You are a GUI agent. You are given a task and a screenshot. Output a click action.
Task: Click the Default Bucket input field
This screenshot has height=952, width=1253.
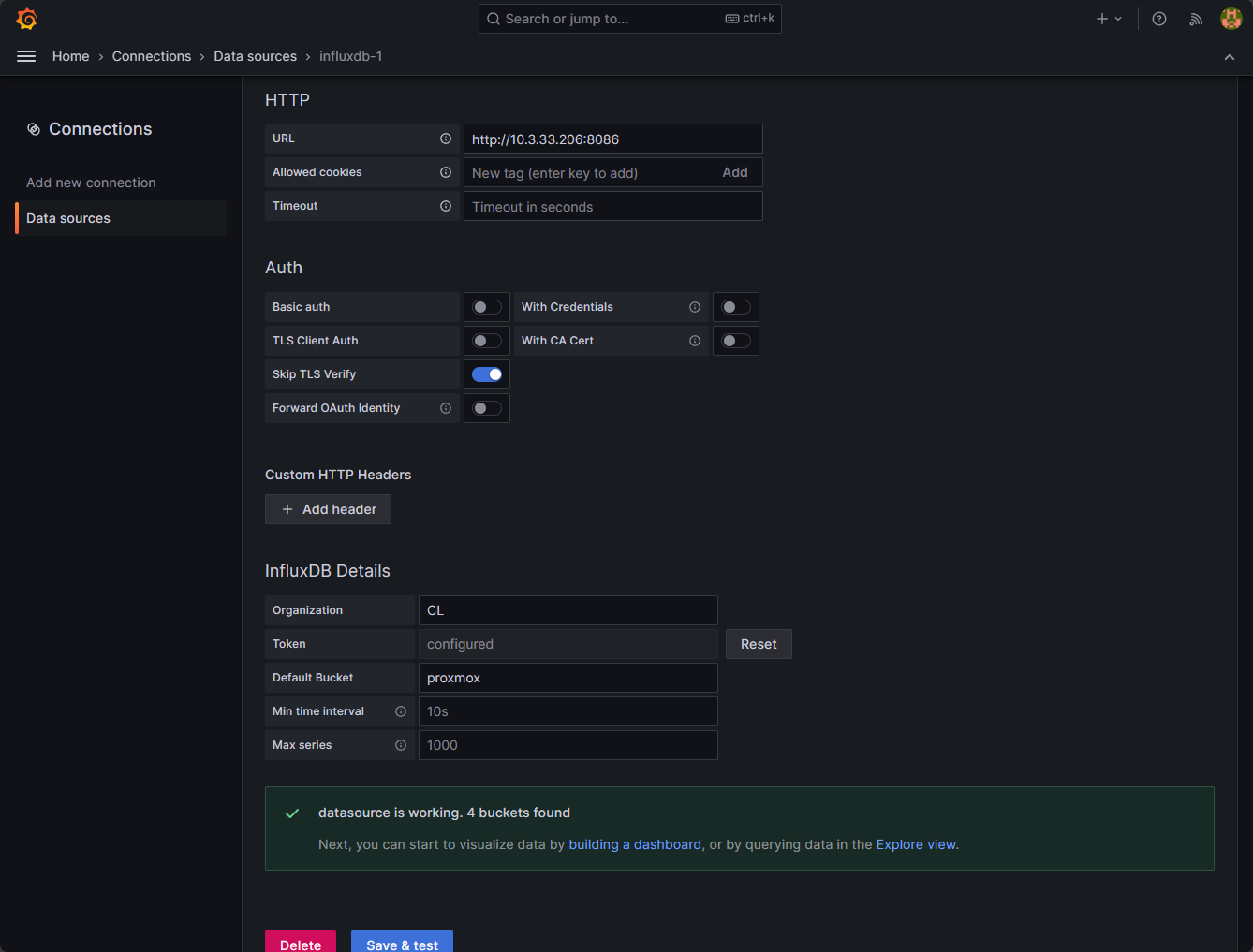[568, 678]
